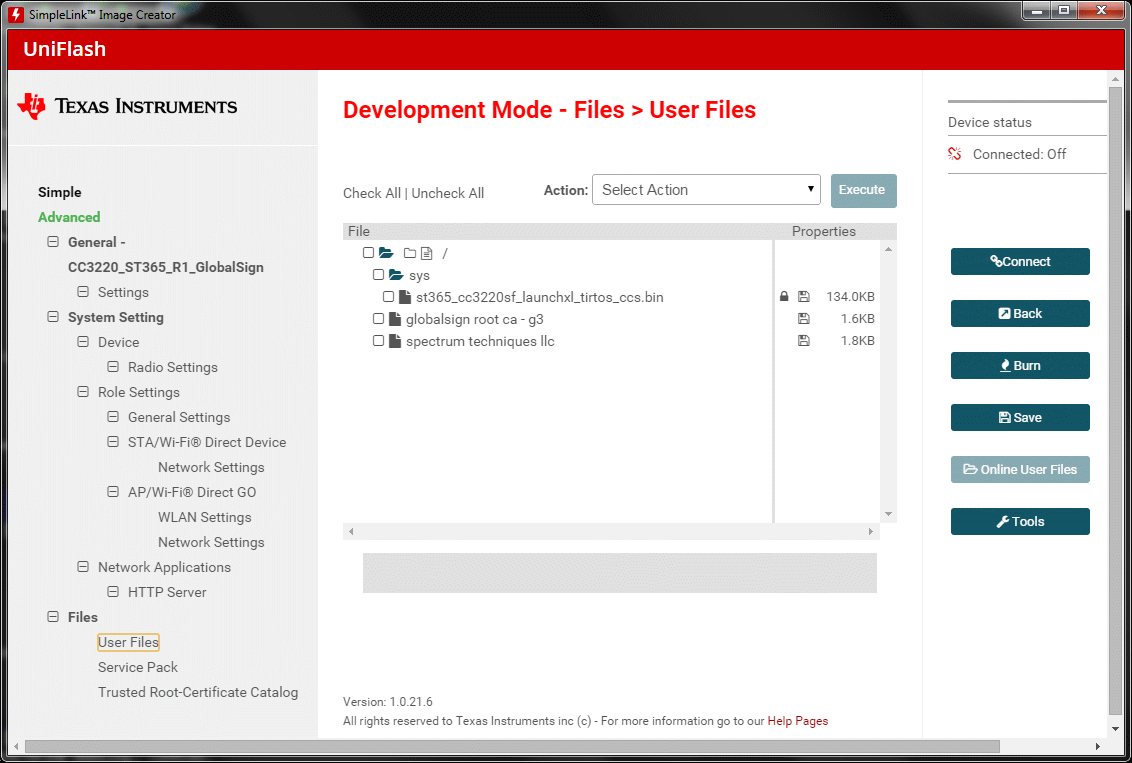Click file icon of spectrum techniques llc
The image size is (1132, 763).
pyautogui.click(x=395, y=341)
